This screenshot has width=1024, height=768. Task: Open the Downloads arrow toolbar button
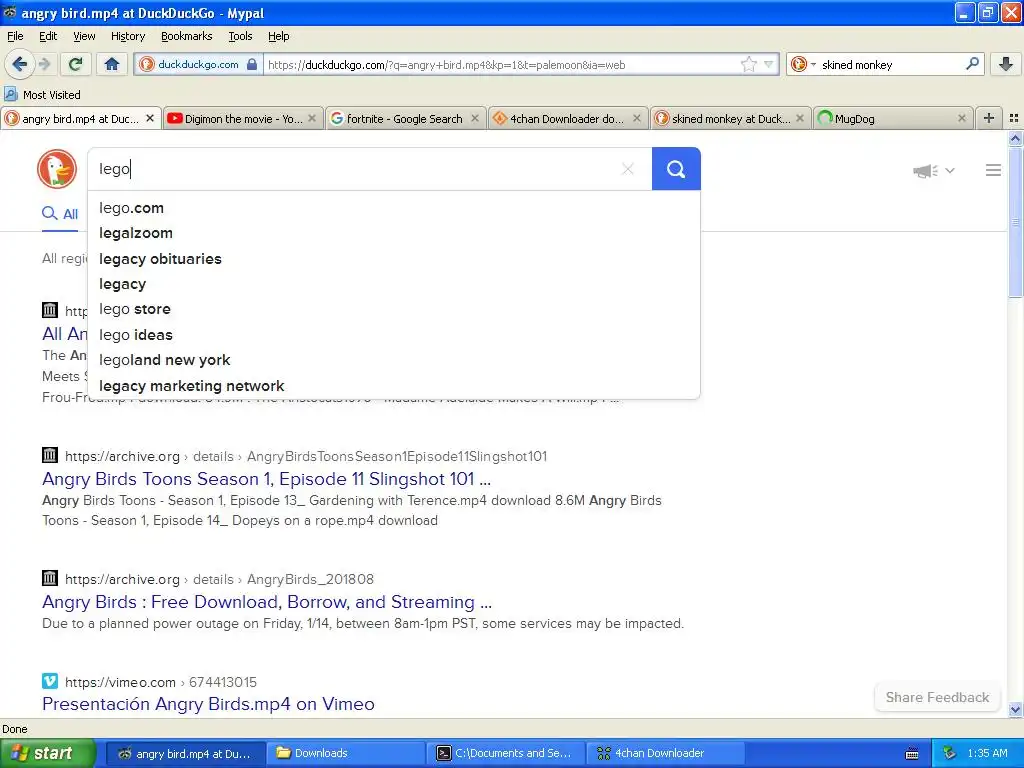pyautogui.click(x=1006, y=64)
